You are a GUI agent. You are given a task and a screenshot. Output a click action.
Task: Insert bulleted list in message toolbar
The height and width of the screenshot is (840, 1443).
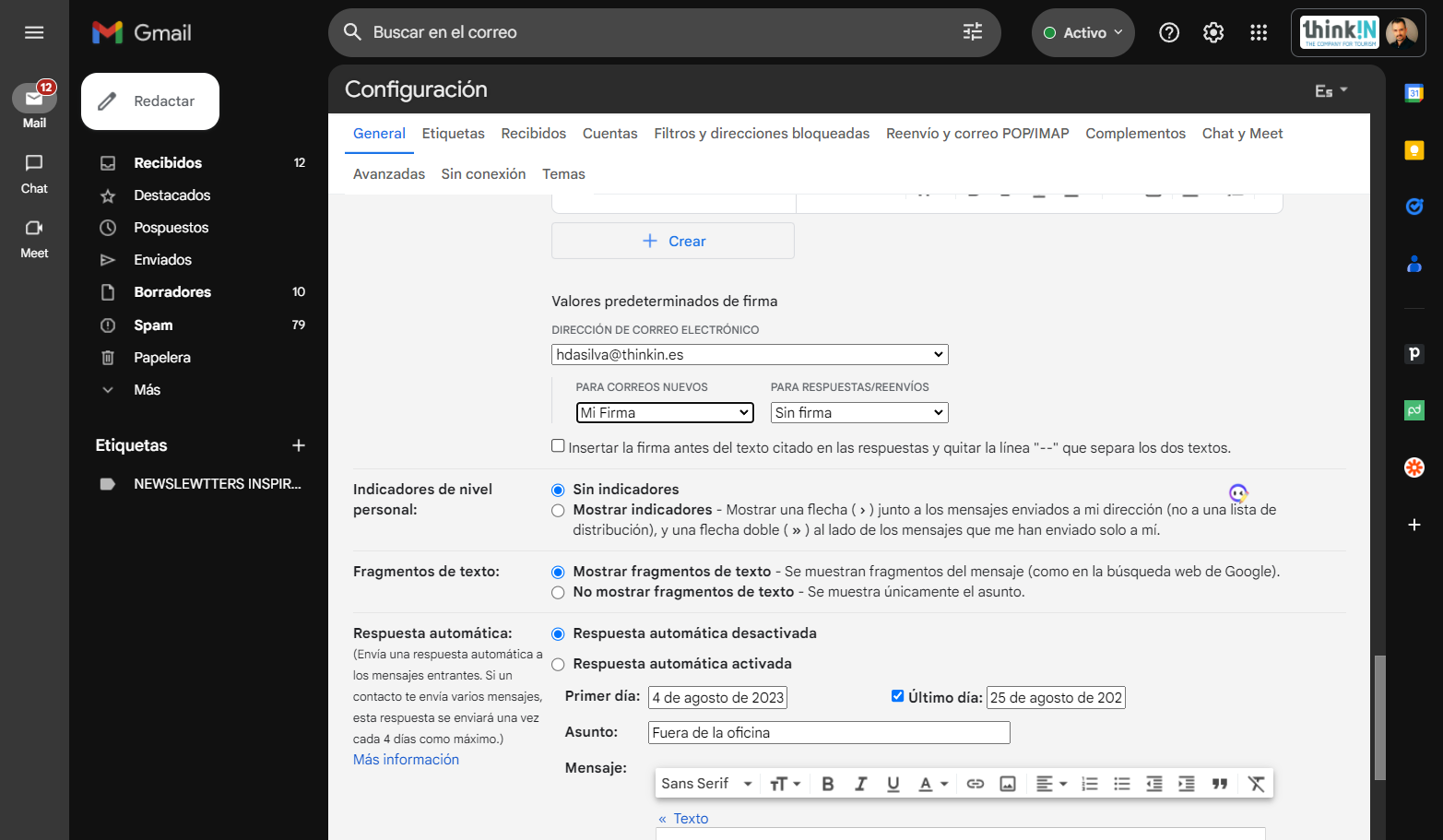(x=1122, y=784)
